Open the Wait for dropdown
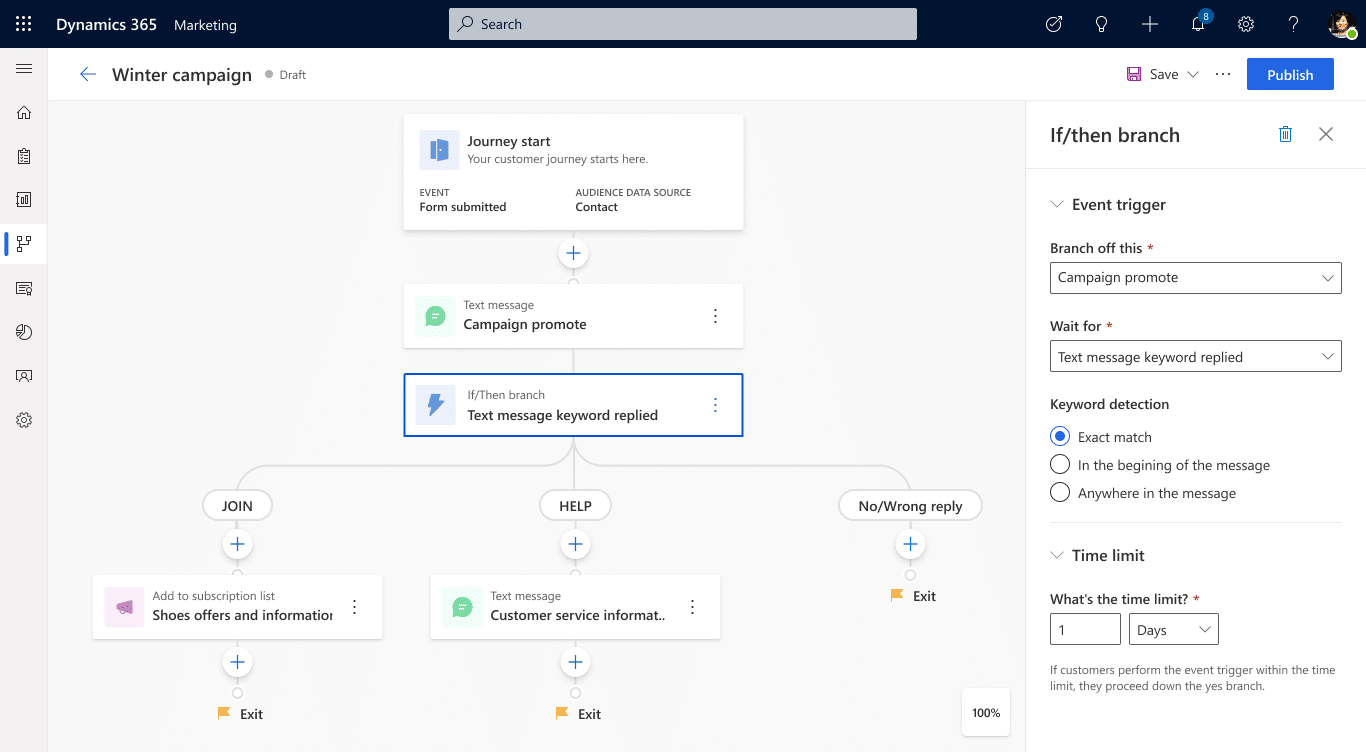The width and height of the screenshot is (1366, 752). [1195, 357]
